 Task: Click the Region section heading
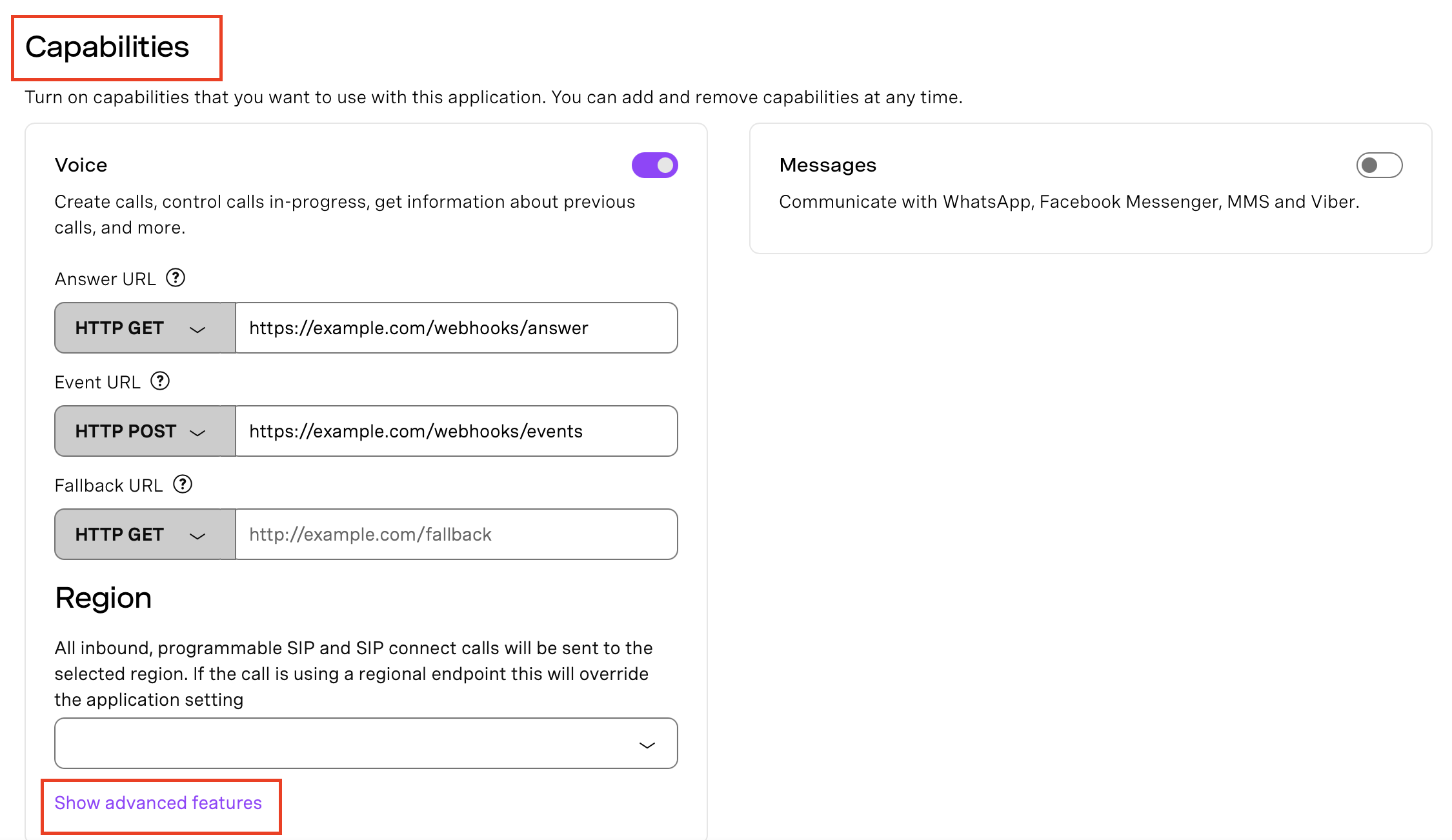pos(103,598)
